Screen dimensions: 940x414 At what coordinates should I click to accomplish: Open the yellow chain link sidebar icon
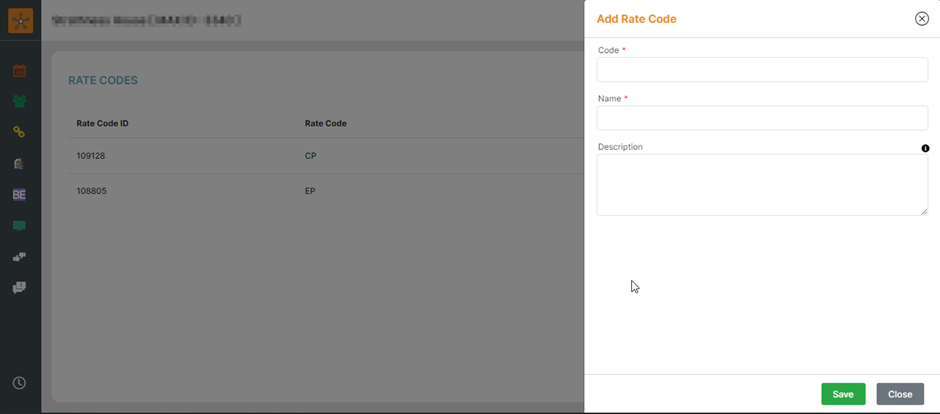pos(19,132)
